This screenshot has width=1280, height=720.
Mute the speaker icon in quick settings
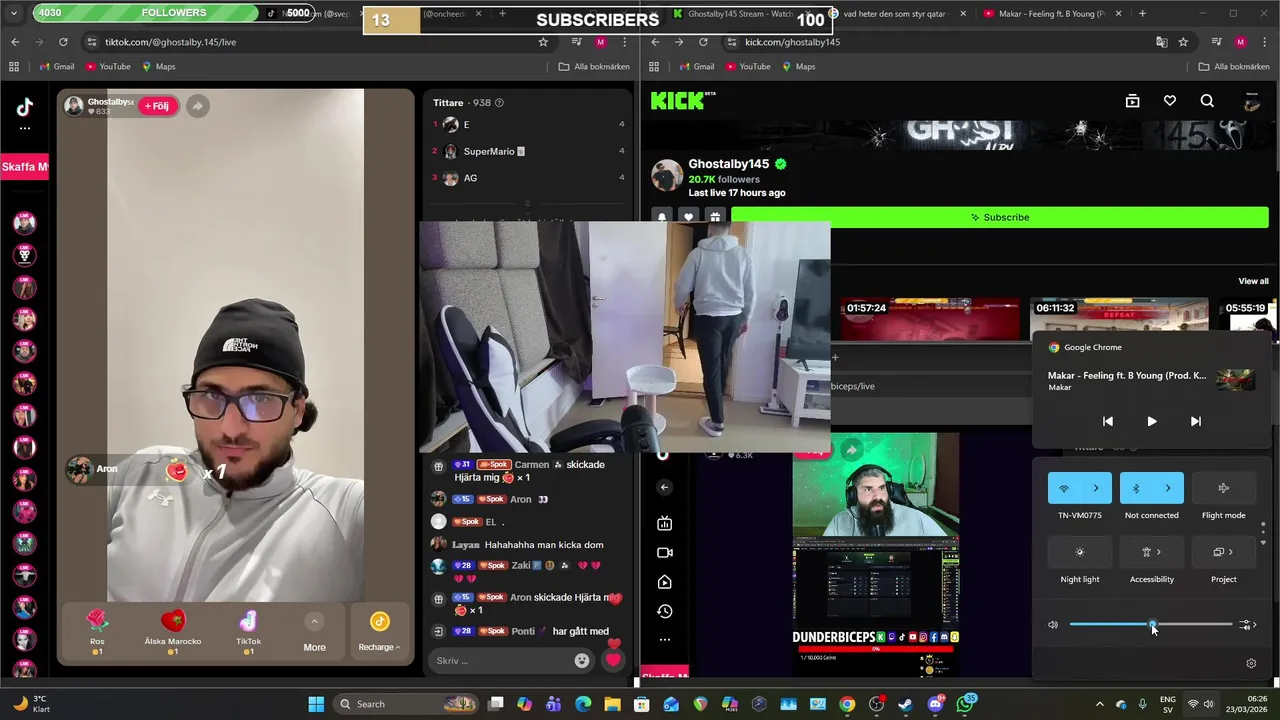pos(1053,625)
